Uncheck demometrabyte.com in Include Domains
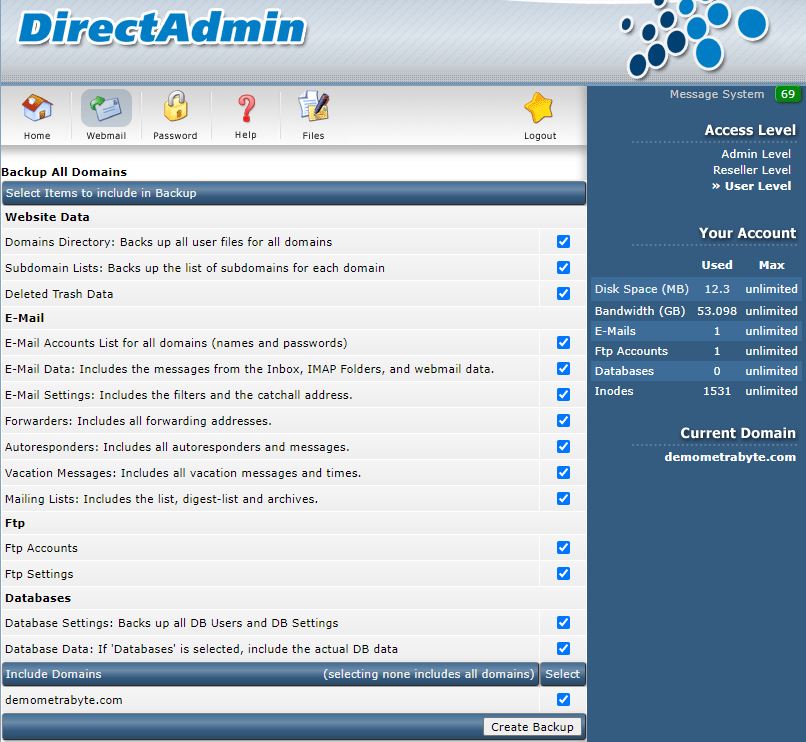Screen dimensions: 806x742 pyautogui.click(x=562, y=700)
